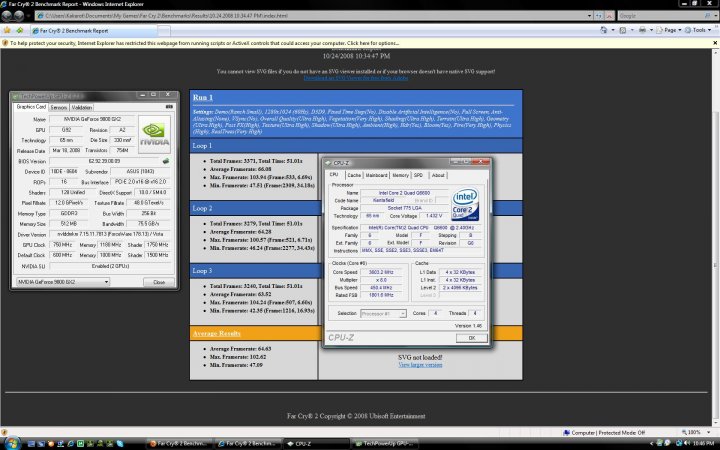The height and width of the screenshot is (450, 720).
Task: Click the search magnifier icon
Action: pos(707,16)
